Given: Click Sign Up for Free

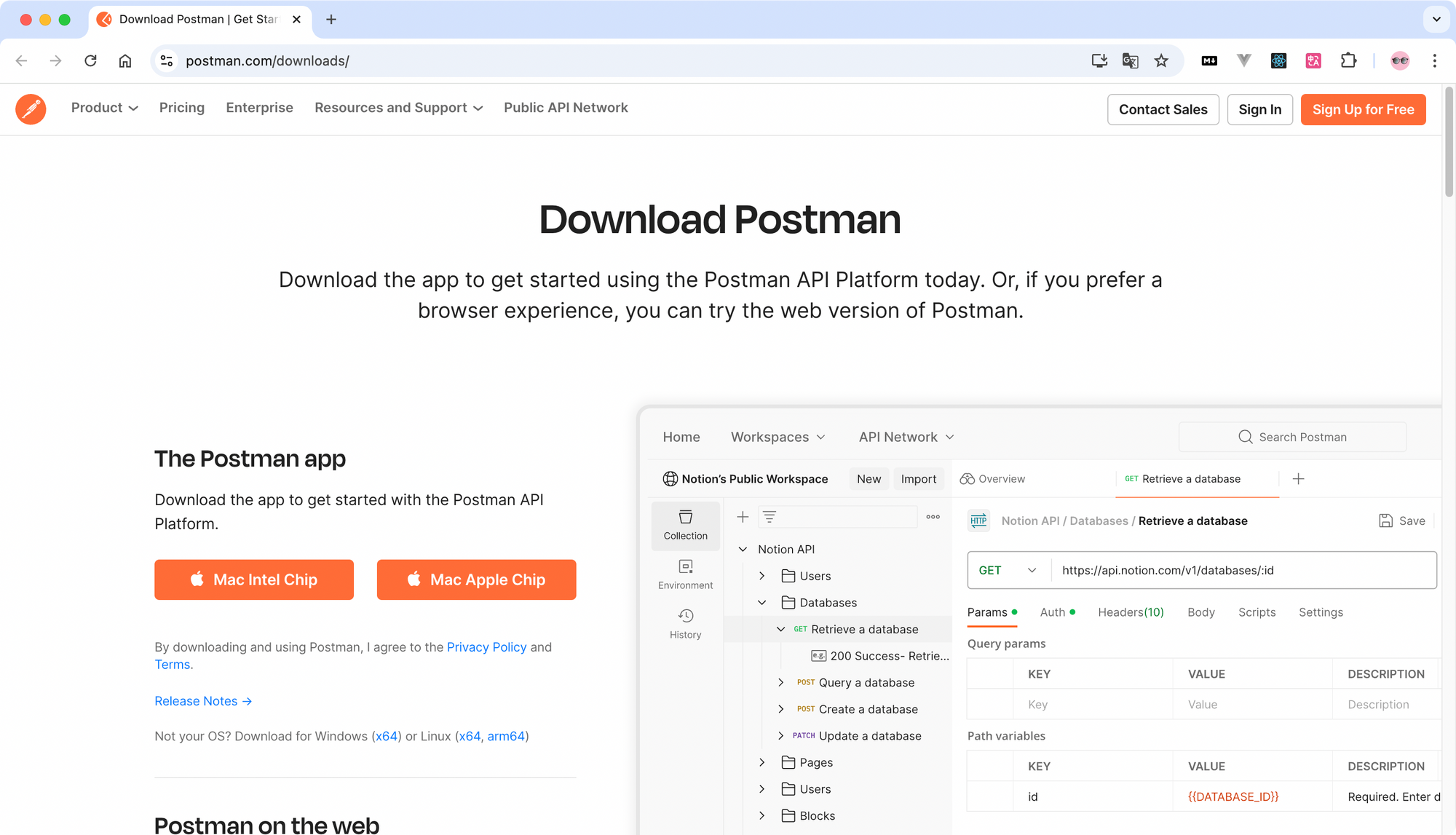Looking at the screenshot, I should 1363,109.
